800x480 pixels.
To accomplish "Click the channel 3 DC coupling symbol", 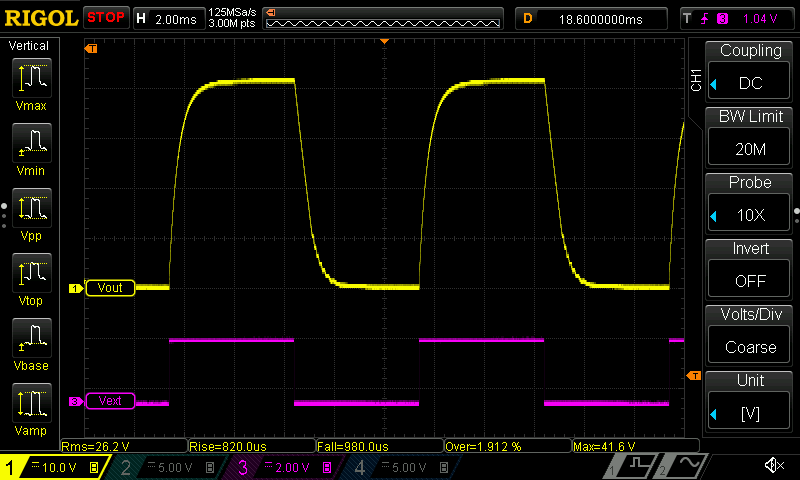I will [x=268, y=464].
